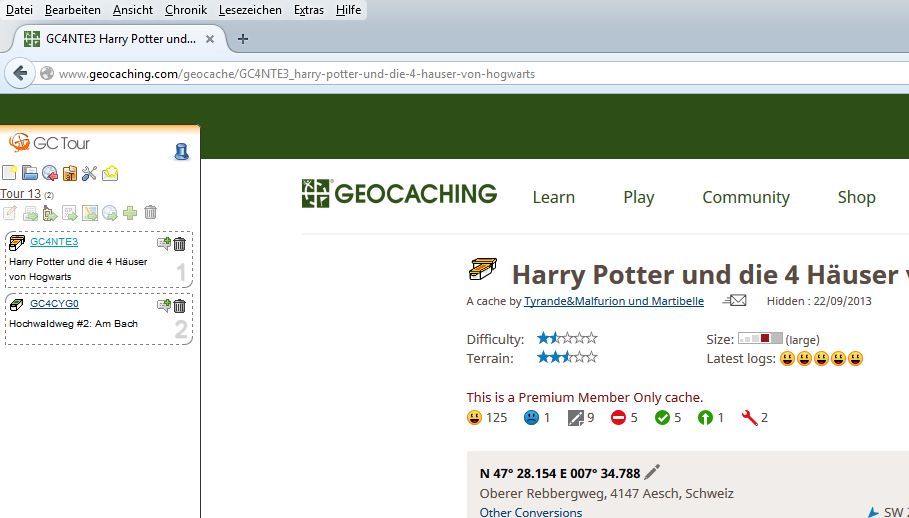Click the GPX download icon under Tour 13
The height and width of the screenshot is (518, 909).
pos(70,213)
